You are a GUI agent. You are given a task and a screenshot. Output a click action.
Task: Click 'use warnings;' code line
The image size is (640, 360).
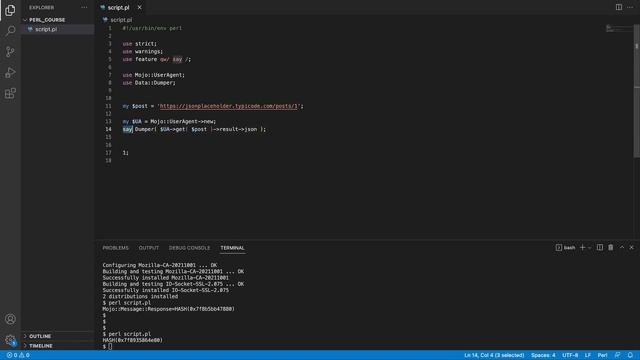pyautogui.click(x=142, y=51)
